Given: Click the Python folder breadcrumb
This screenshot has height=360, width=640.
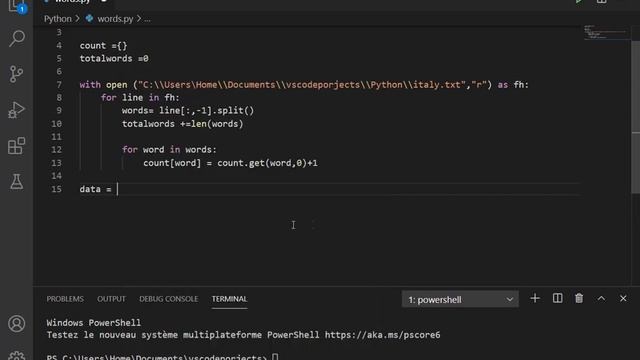Looking at the screenshot, I should click(x=58, y=19).
